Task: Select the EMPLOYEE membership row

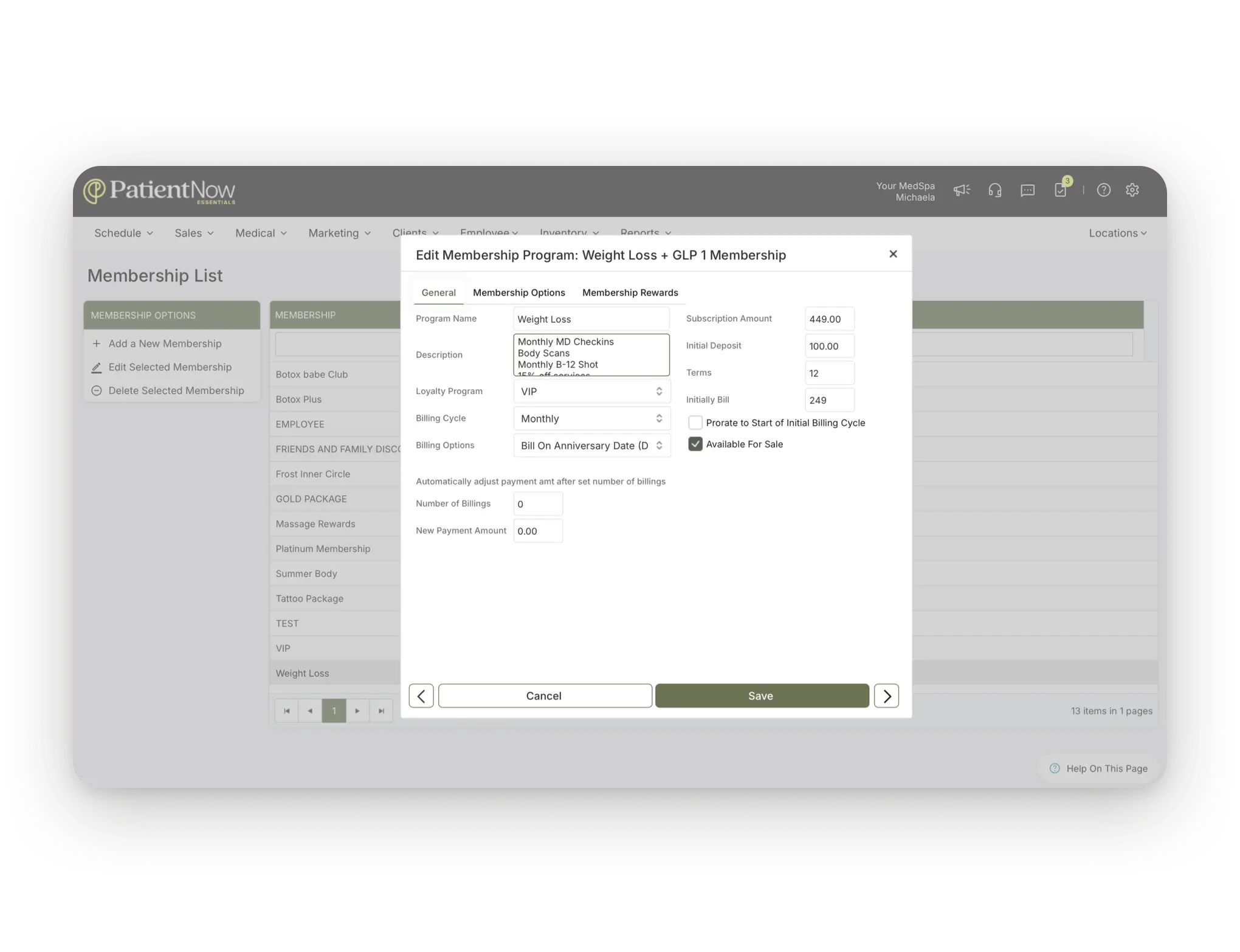Action: (335, 424)
